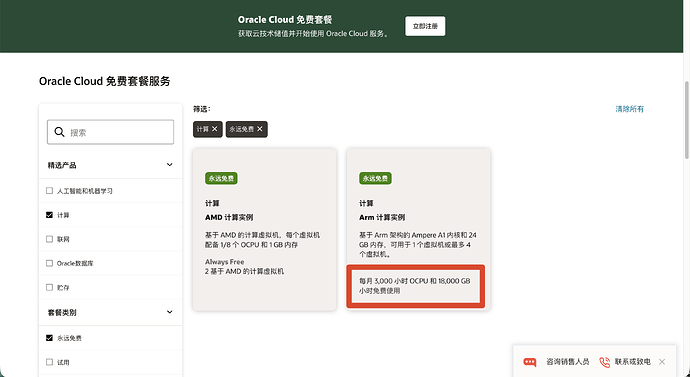Dismiss the contact sales popup
This screenshot has height=377, width=690.
coord(662,362)
